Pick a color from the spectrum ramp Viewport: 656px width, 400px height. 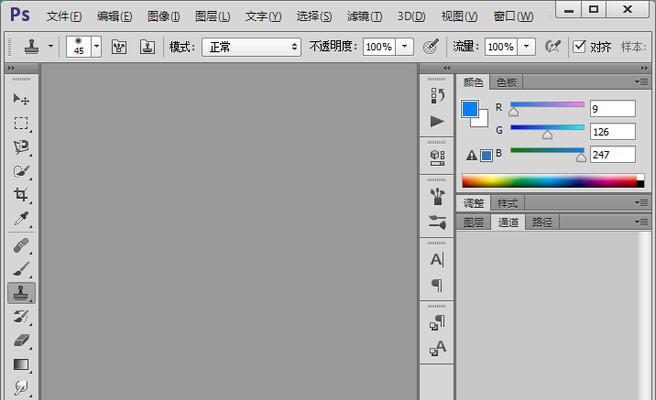click(553, 181)
